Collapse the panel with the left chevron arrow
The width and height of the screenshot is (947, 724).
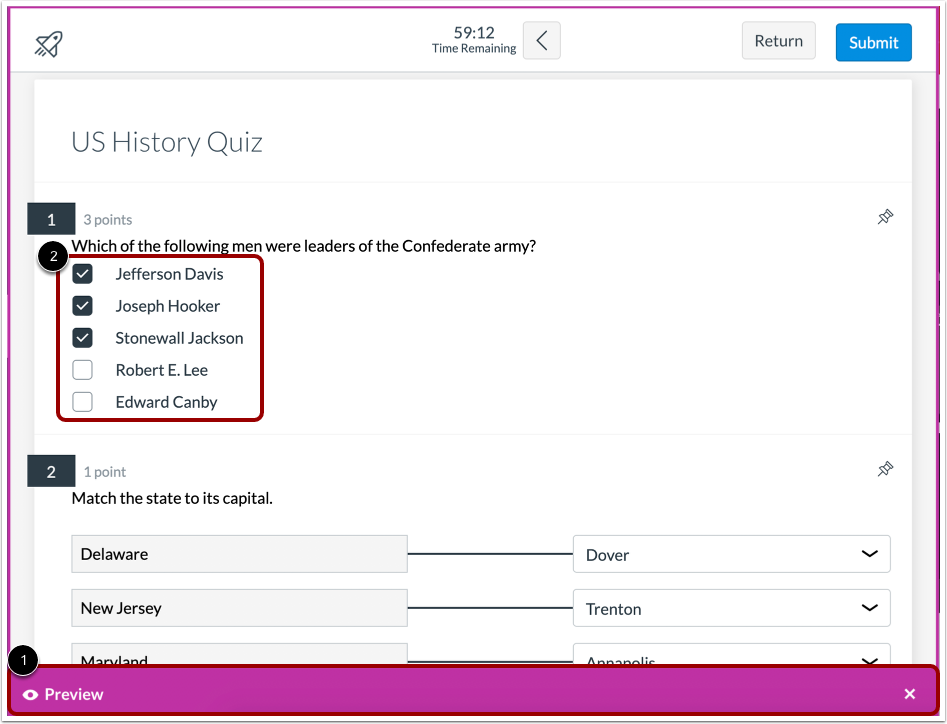541,40
